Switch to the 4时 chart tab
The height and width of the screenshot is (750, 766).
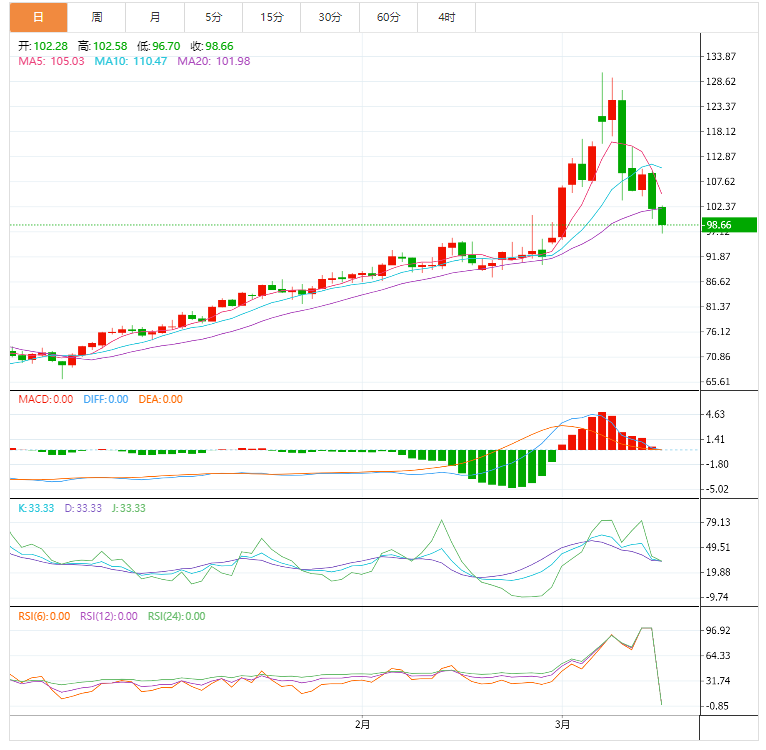(446, 17)
